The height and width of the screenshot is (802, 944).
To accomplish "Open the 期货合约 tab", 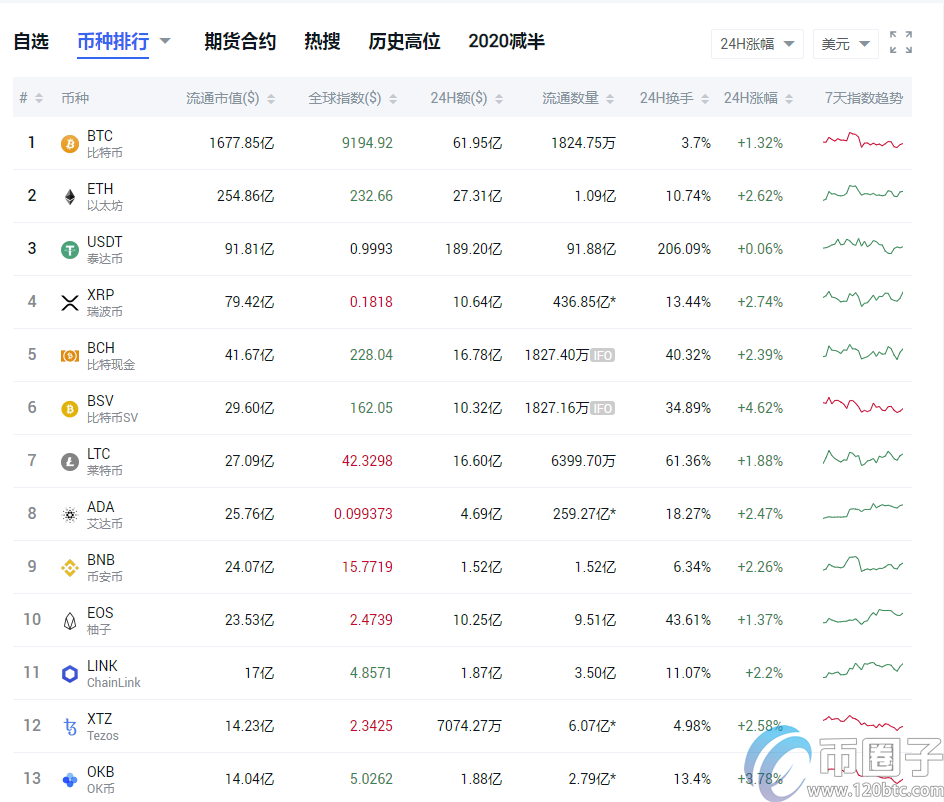I will click(x=240, y=42).
